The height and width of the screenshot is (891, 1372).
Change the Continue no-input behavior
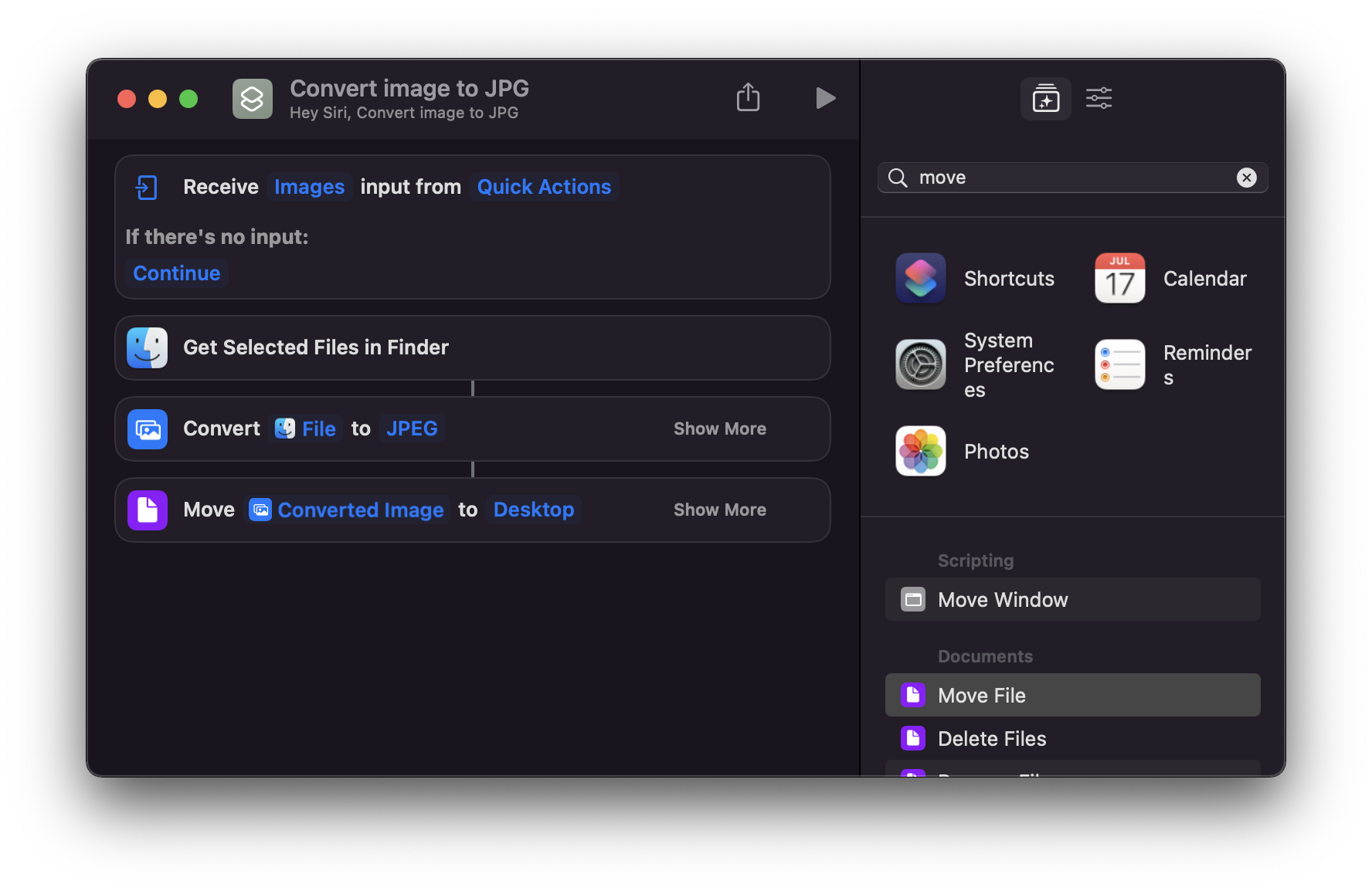point(177,273)
